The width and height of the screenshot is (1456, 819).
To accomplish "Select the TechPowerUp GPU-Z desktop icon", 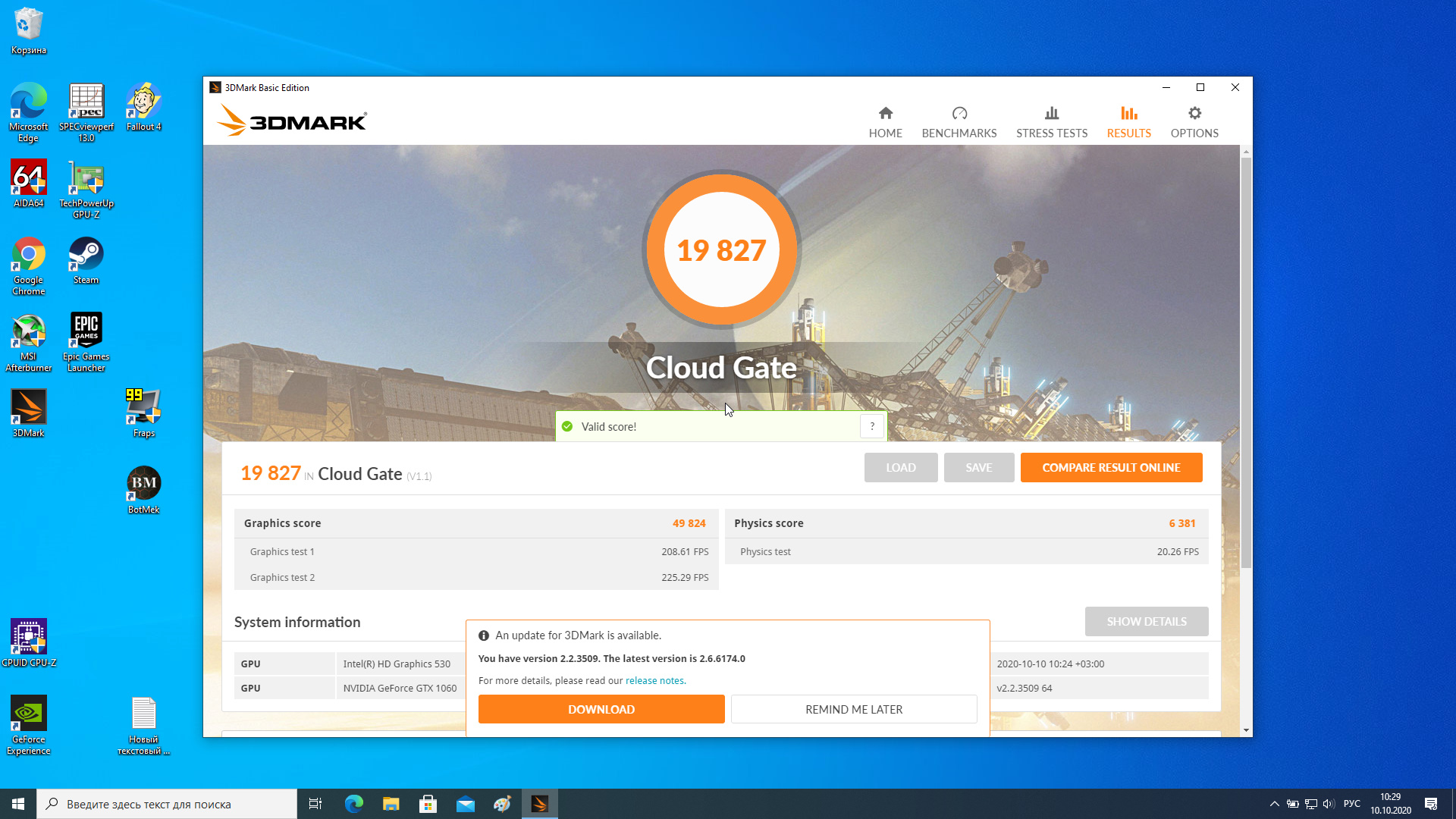I will click(x=86, y=189).
